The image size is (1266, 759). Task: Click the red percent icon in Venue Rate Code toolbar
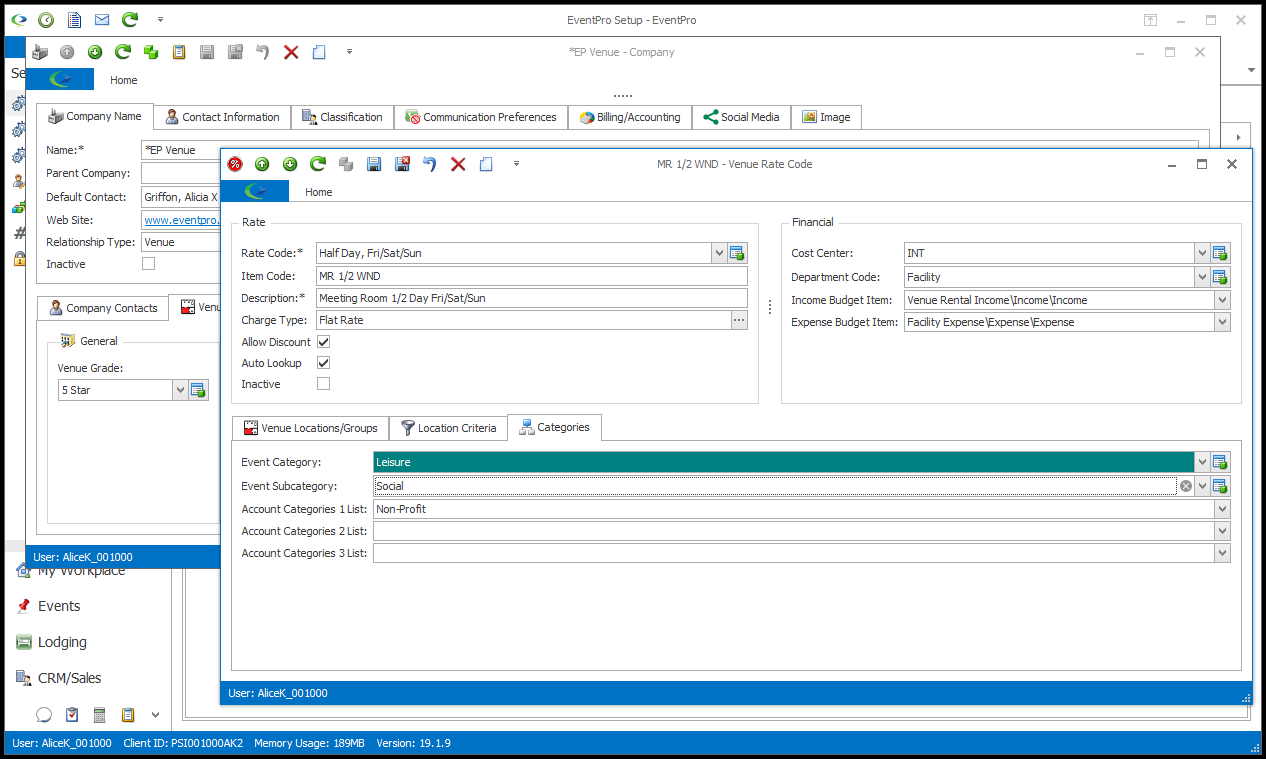coord(235,164)
